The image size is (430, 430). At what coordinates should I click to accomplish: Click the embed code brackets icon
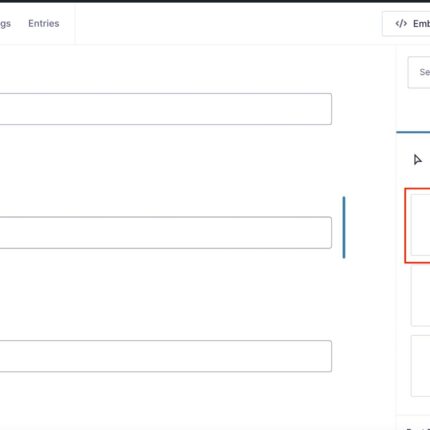401,24
